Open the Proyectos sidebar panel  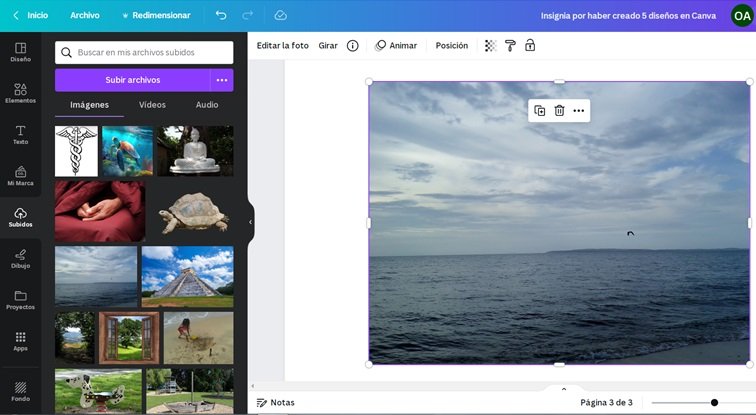click(x=20, y=300)
